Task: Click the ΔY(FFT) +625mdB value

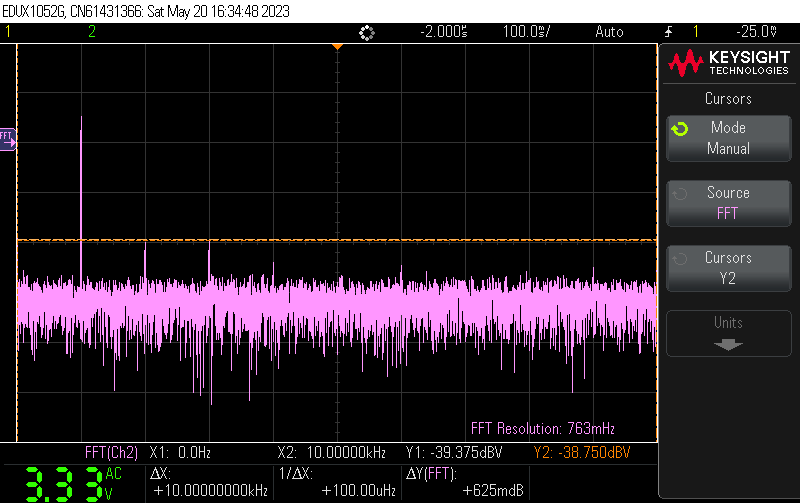Action: point(493,491)
